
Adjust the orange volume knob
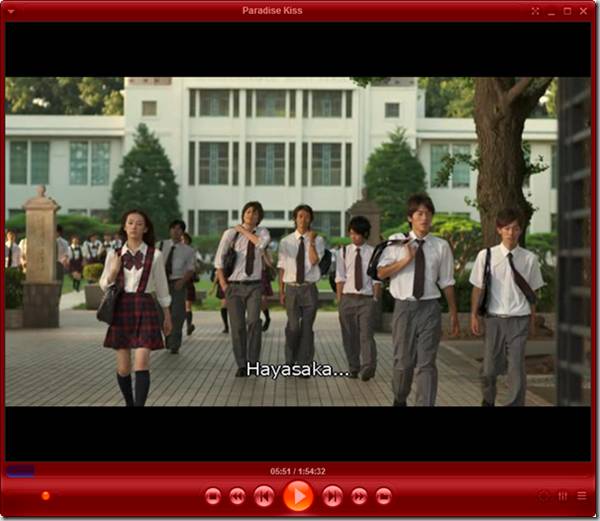(x=46, y=496)
